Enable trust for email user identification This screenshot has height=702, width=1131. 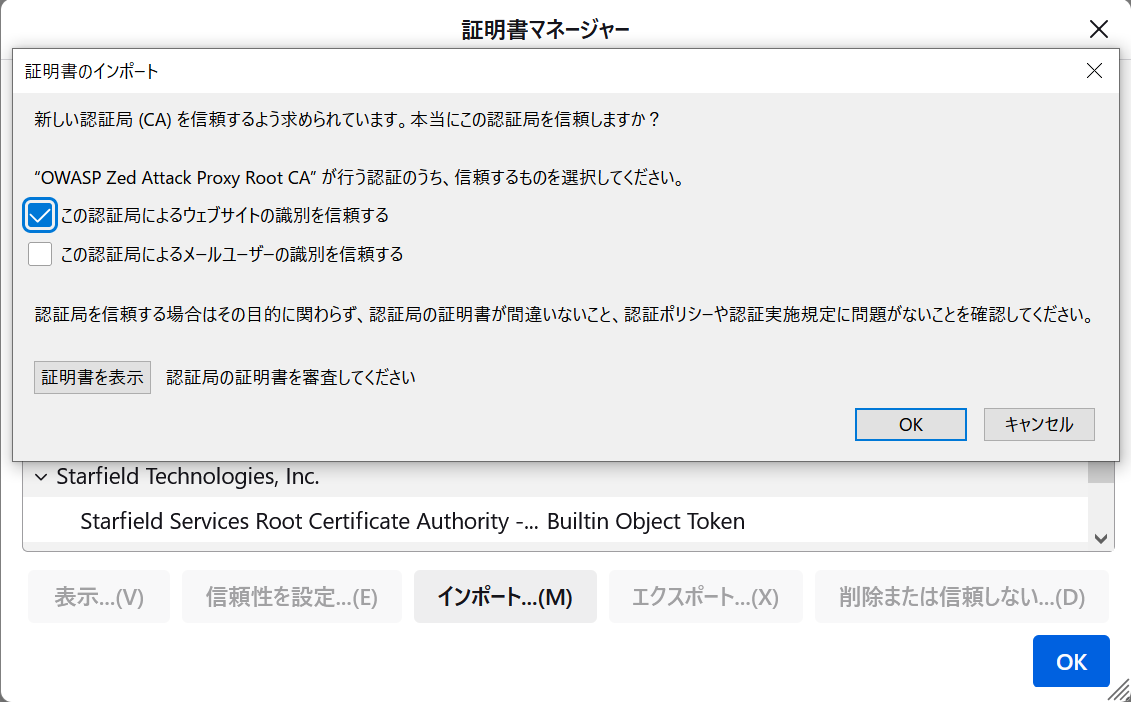click(x=39, y=253)
